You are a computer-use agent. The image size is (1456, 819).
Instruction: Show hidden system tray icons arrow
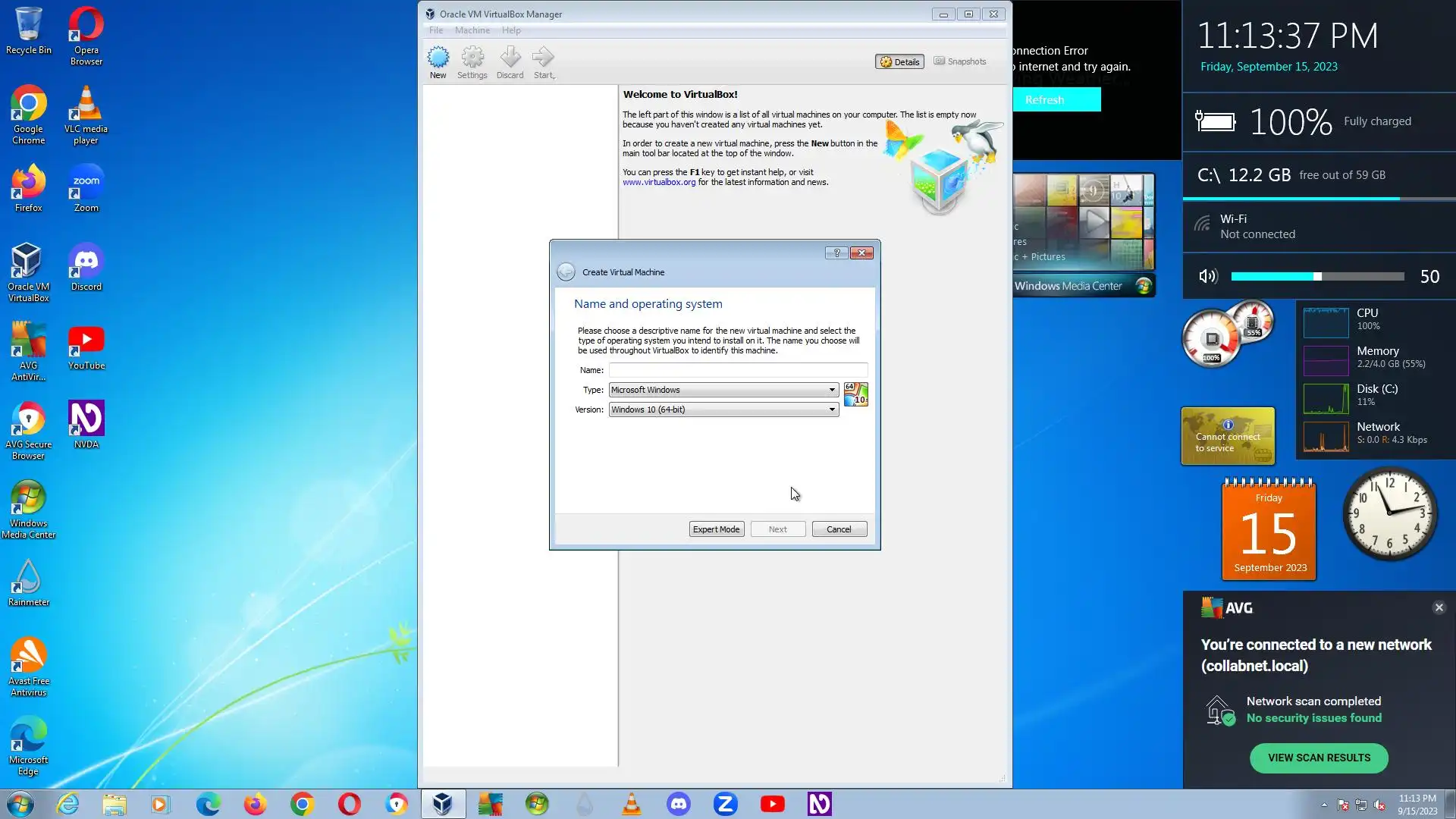point(1324,805)
